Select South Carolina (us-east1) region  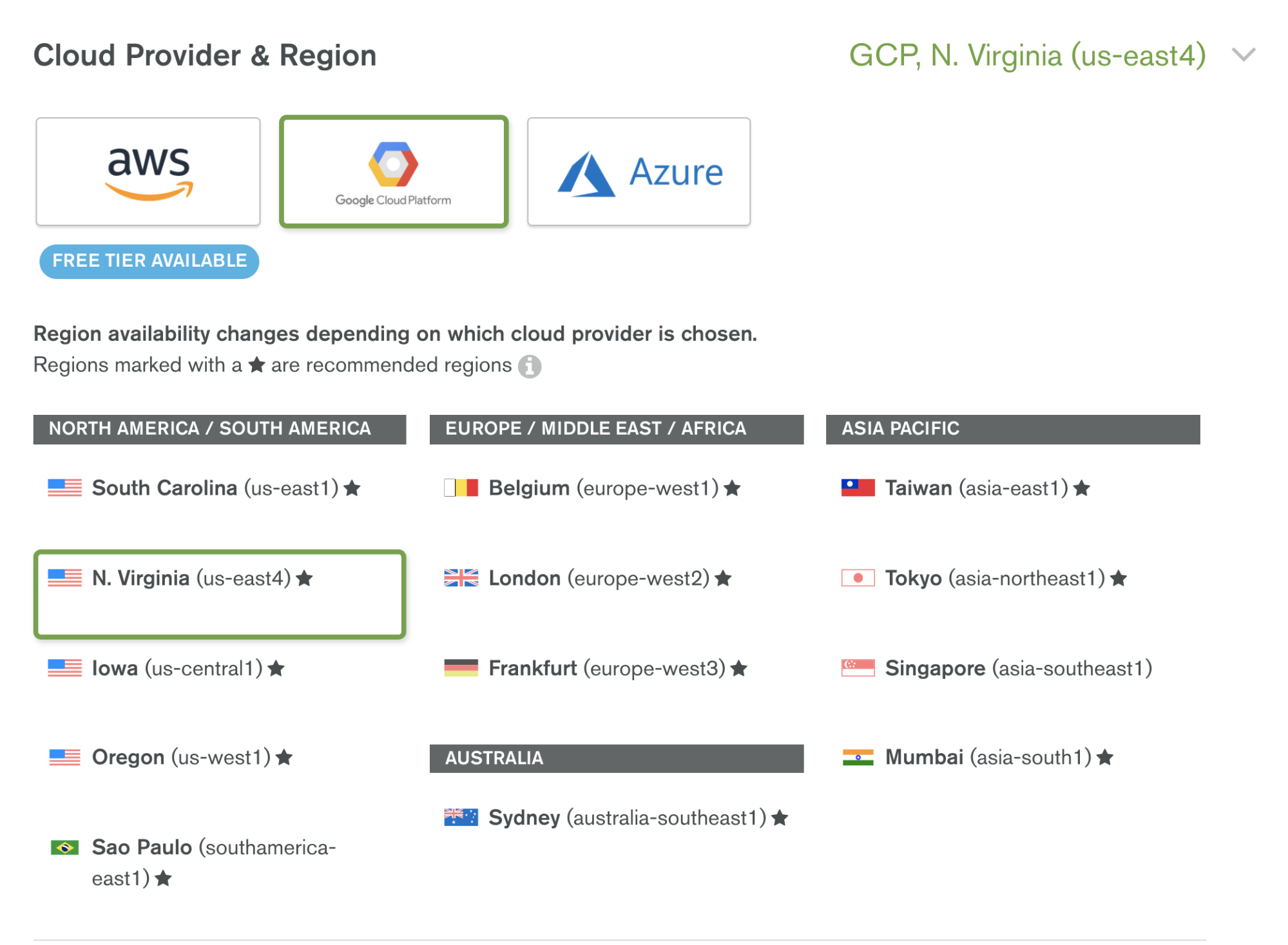(x=215, y=488)
